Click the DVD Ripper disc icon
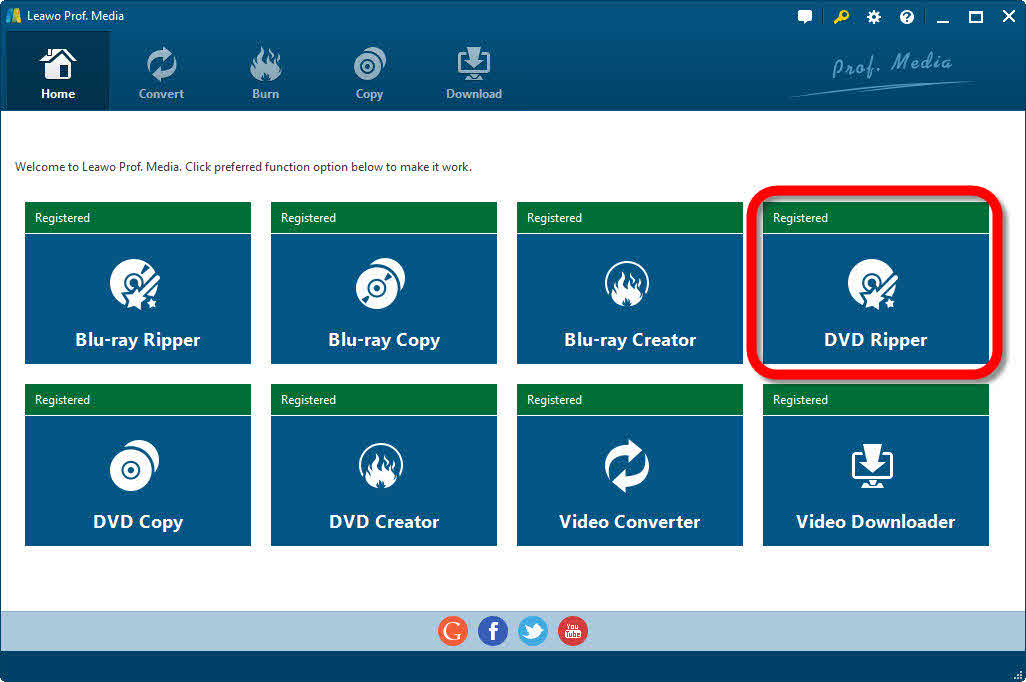Image resolution: width=1026 pixels, height=682 pixels. (873, 284)
